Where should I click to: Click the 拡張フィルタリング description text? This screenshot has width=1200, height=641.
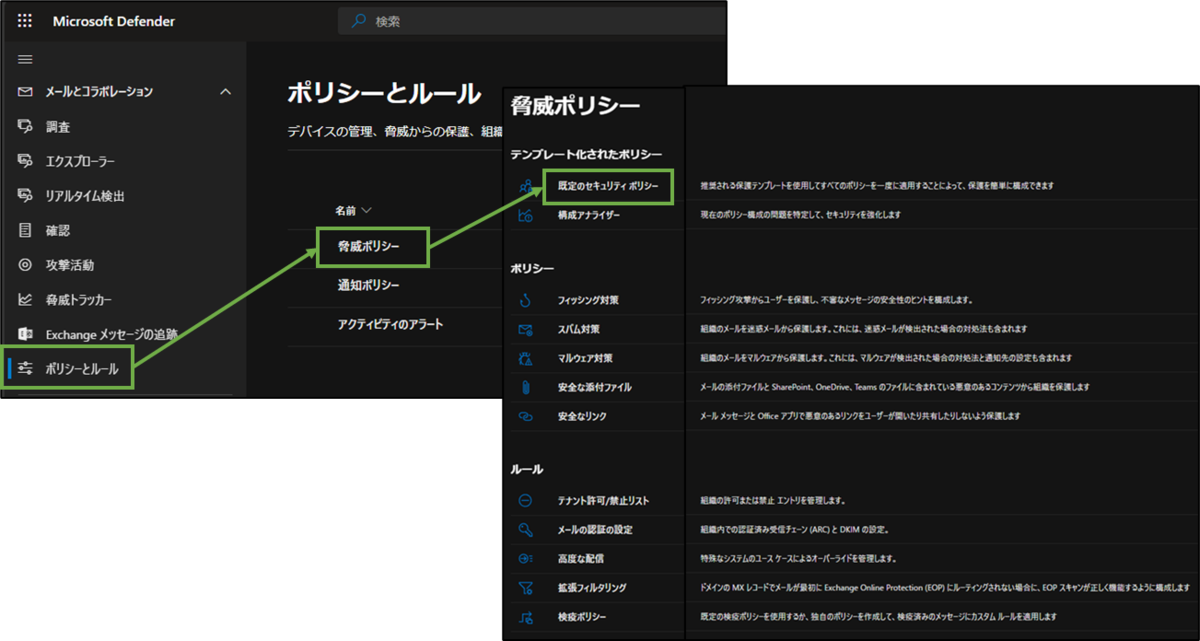pyautogui.click(x=944, y=587)
